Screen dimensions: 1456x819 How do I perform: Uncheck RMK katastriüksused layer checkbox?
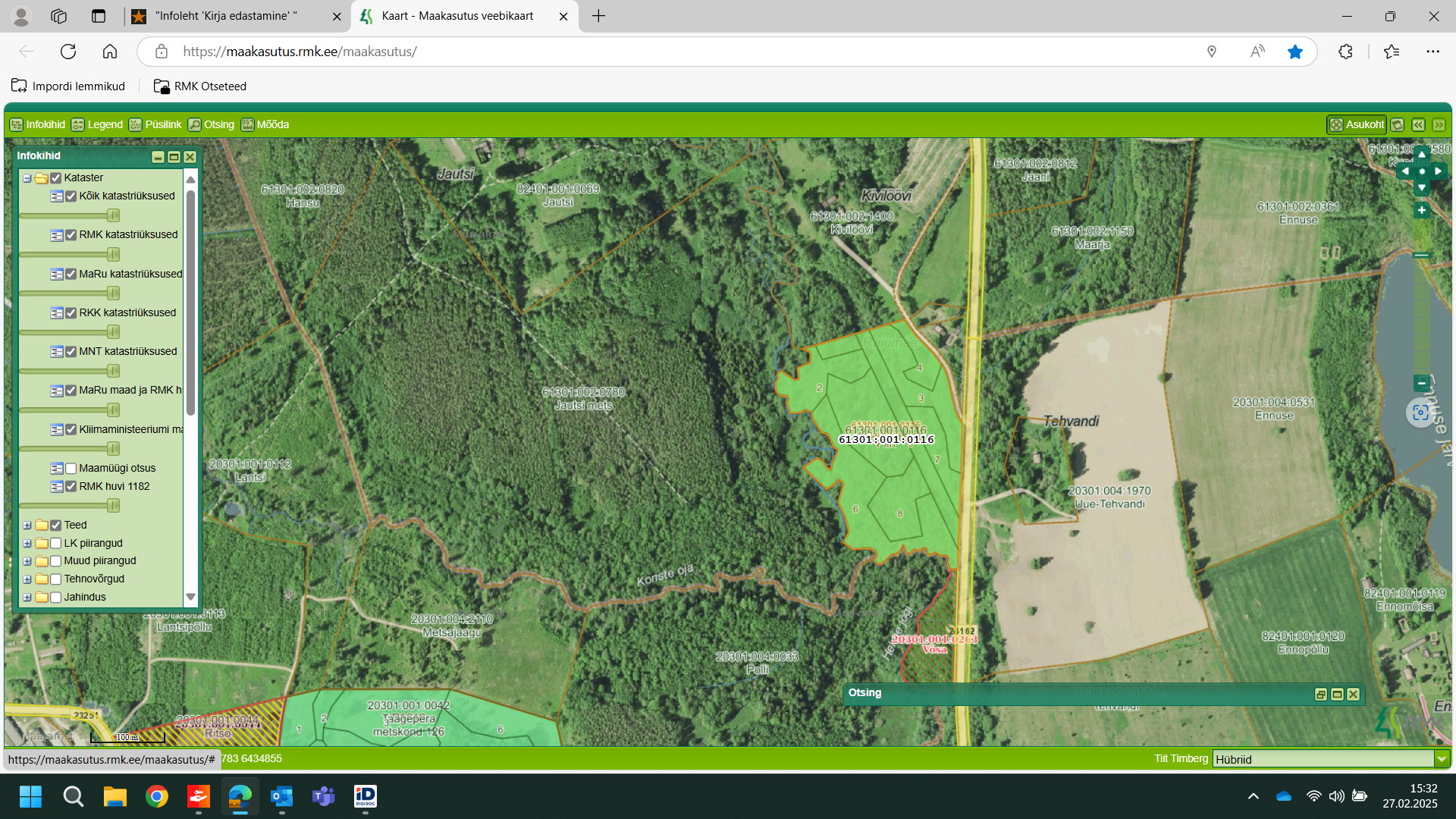click(71, 235)
